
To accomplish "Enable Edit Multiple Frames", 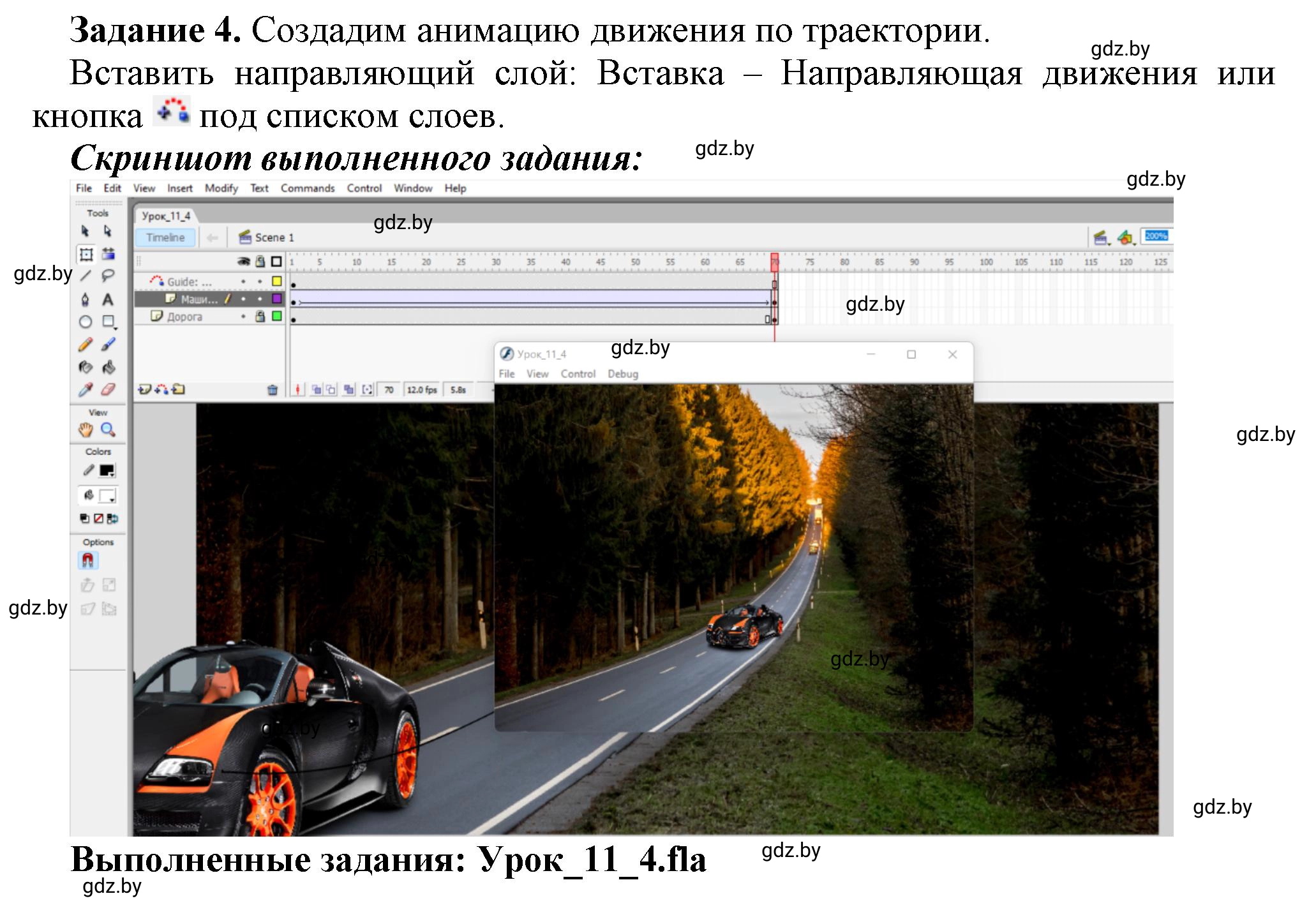I will point(348,389).
